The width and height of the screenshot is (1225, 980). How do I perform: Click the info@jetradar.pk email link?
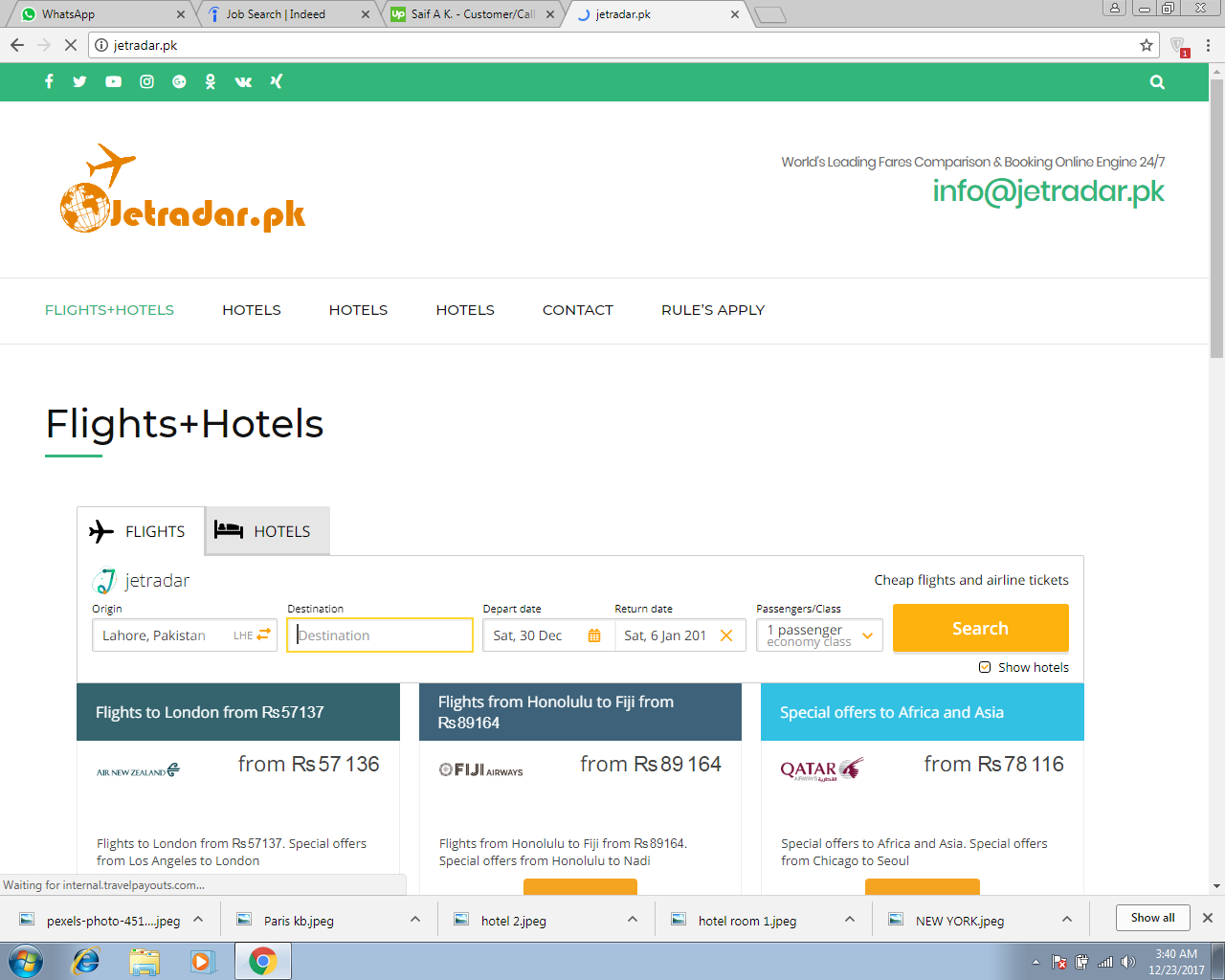click(x=1050, y=190)
